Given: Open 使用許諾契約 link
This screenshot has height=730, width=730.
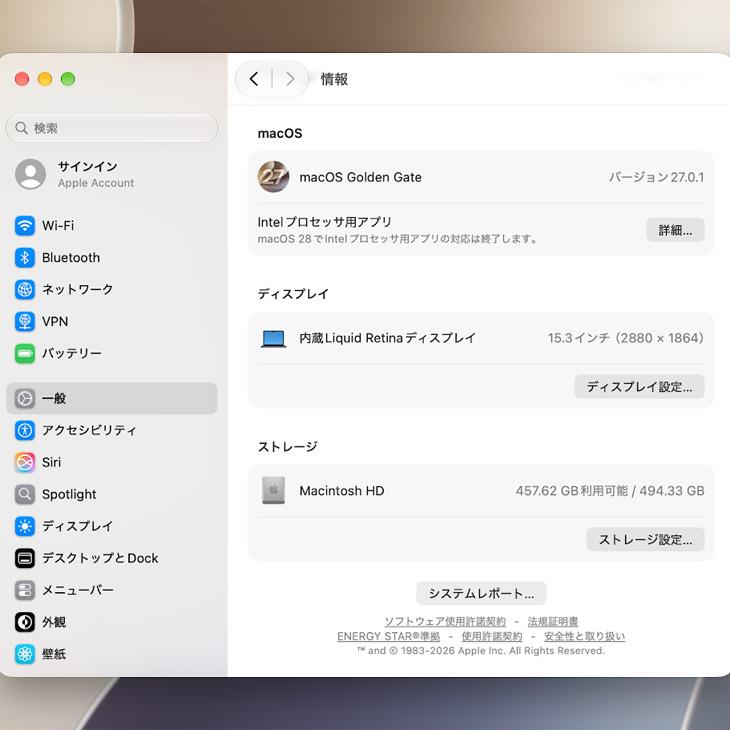Looking at the screenshot, I should tap(492, 636).
